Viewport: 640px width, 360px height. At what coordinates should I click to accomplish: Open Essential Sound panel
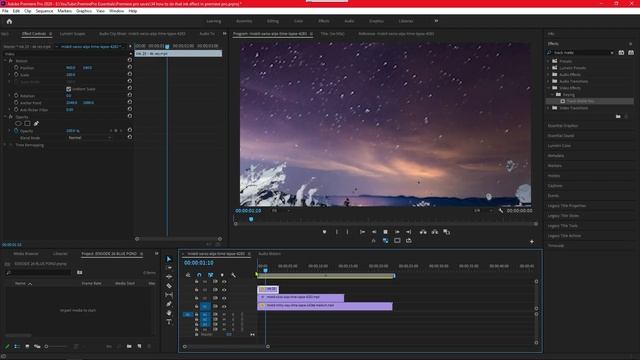coord(561,136)
